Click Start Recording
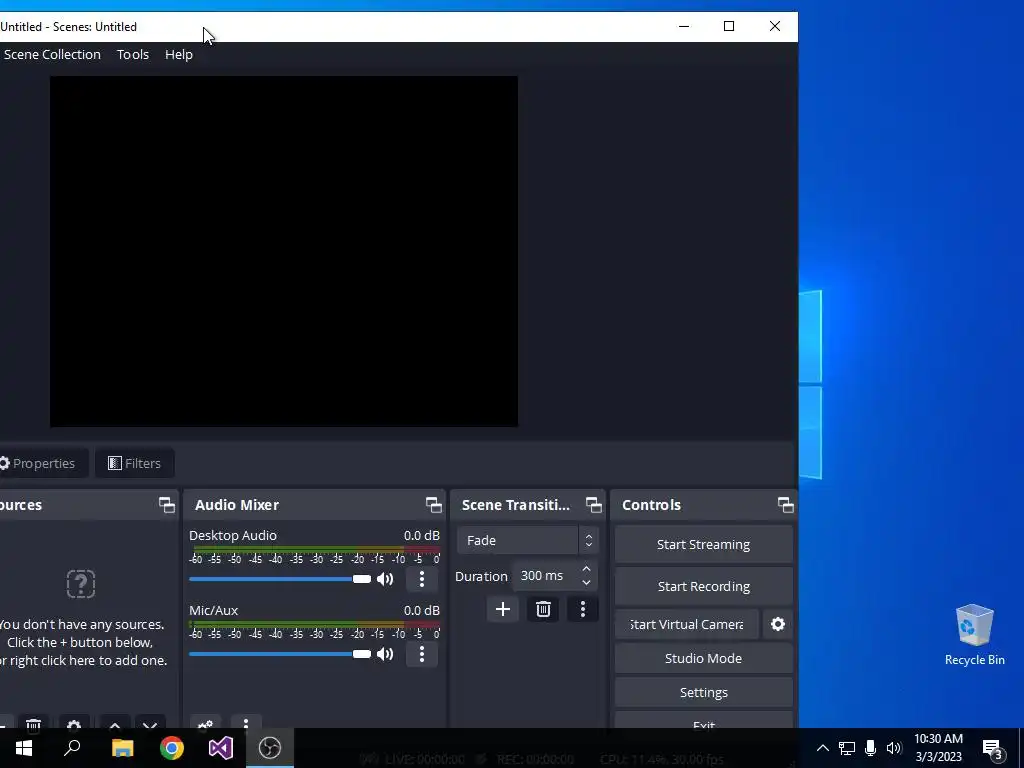1024x768 pixels. (x=703, y=586)
